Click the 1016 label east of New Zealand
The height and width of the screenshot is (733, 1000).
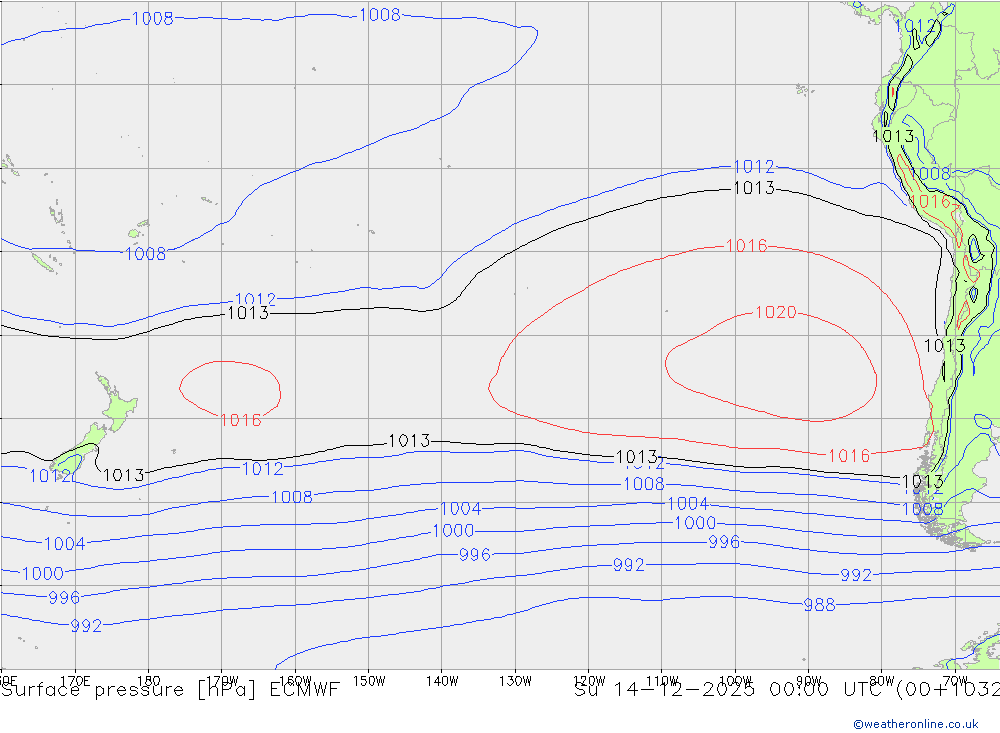tap(240, 420)
